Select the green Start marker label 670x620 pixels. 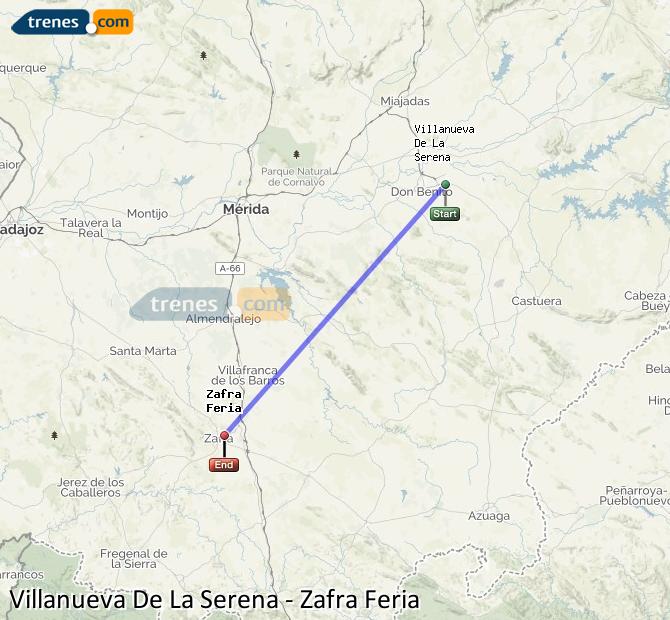pos(445,214)
